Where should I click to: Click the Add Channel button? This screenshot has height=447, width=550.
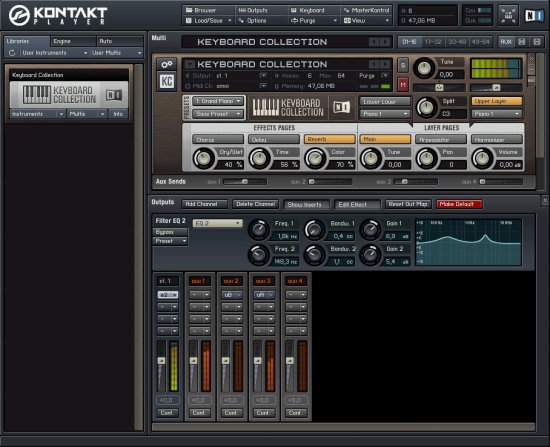point(205,204)
